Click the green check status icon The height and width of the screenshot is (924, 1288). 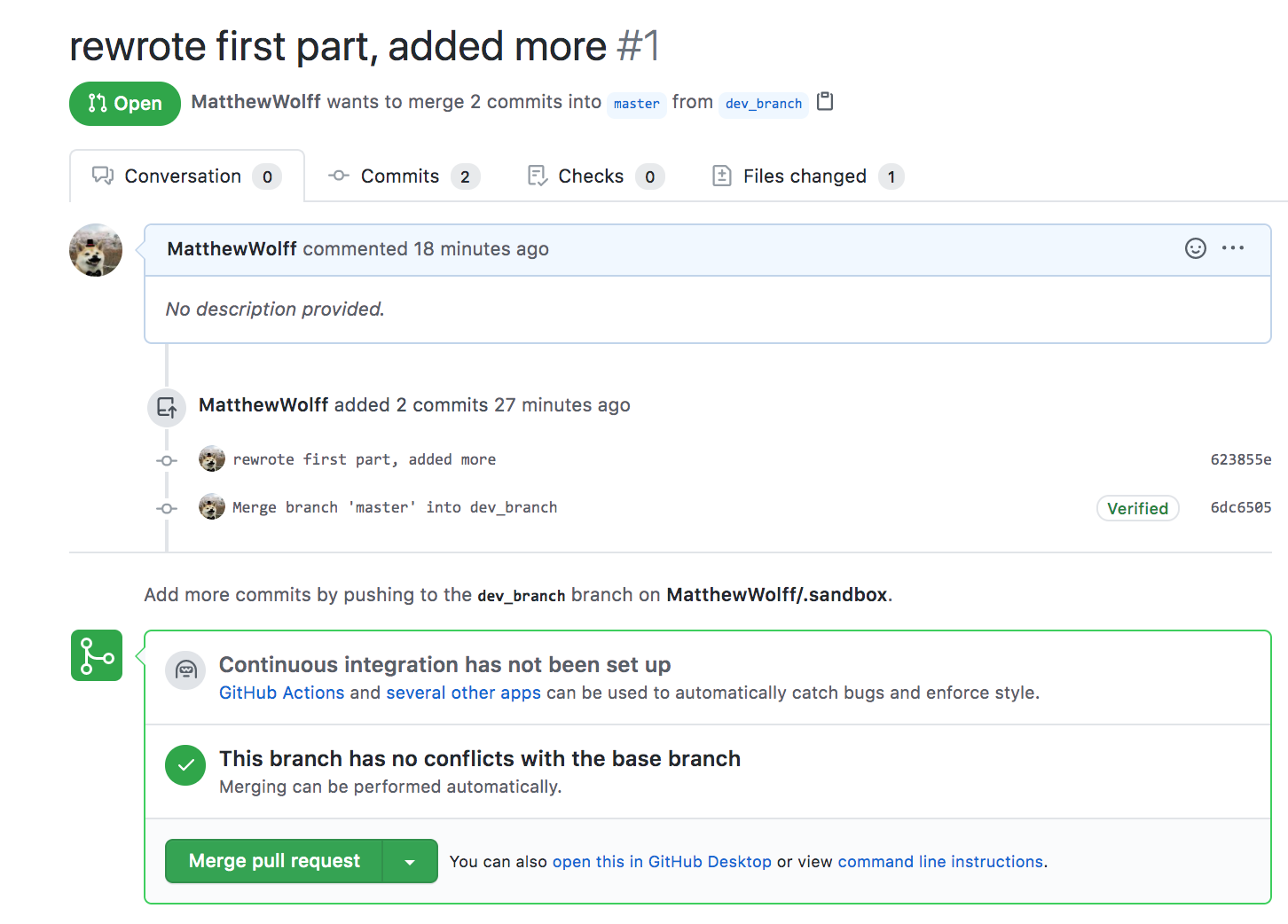pyautogui.click(x=185, y=765)
